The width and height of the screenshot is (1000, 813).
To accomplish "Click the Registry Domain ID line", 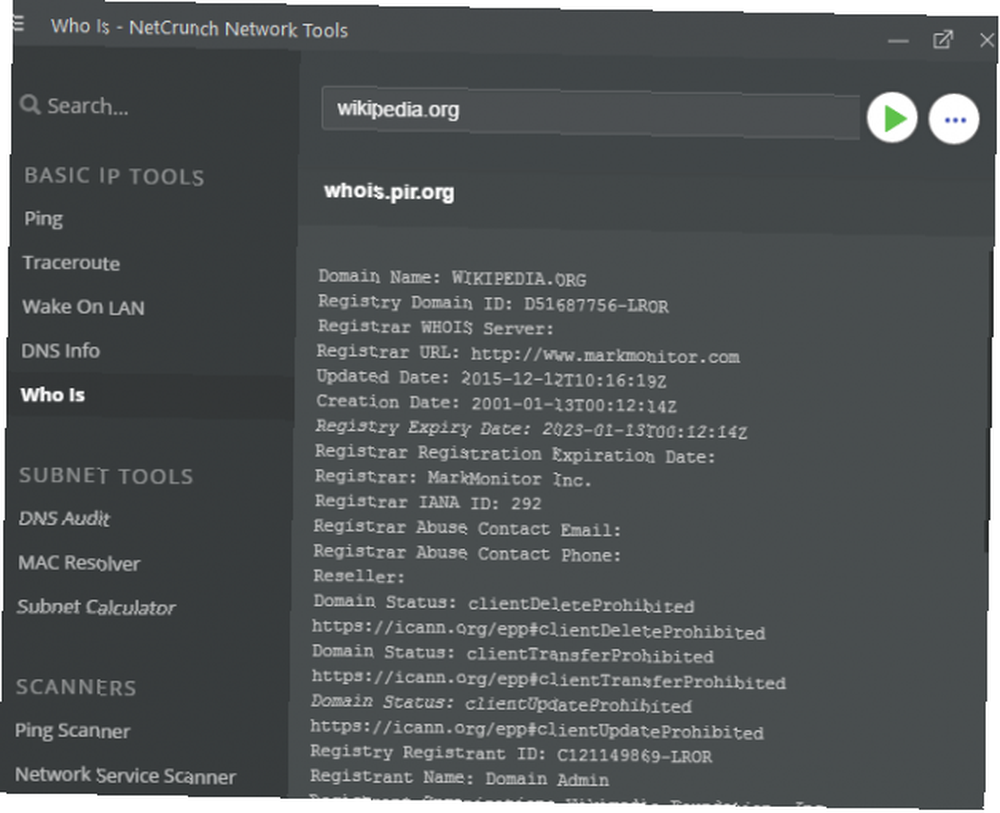I will (x=493, y=304).
